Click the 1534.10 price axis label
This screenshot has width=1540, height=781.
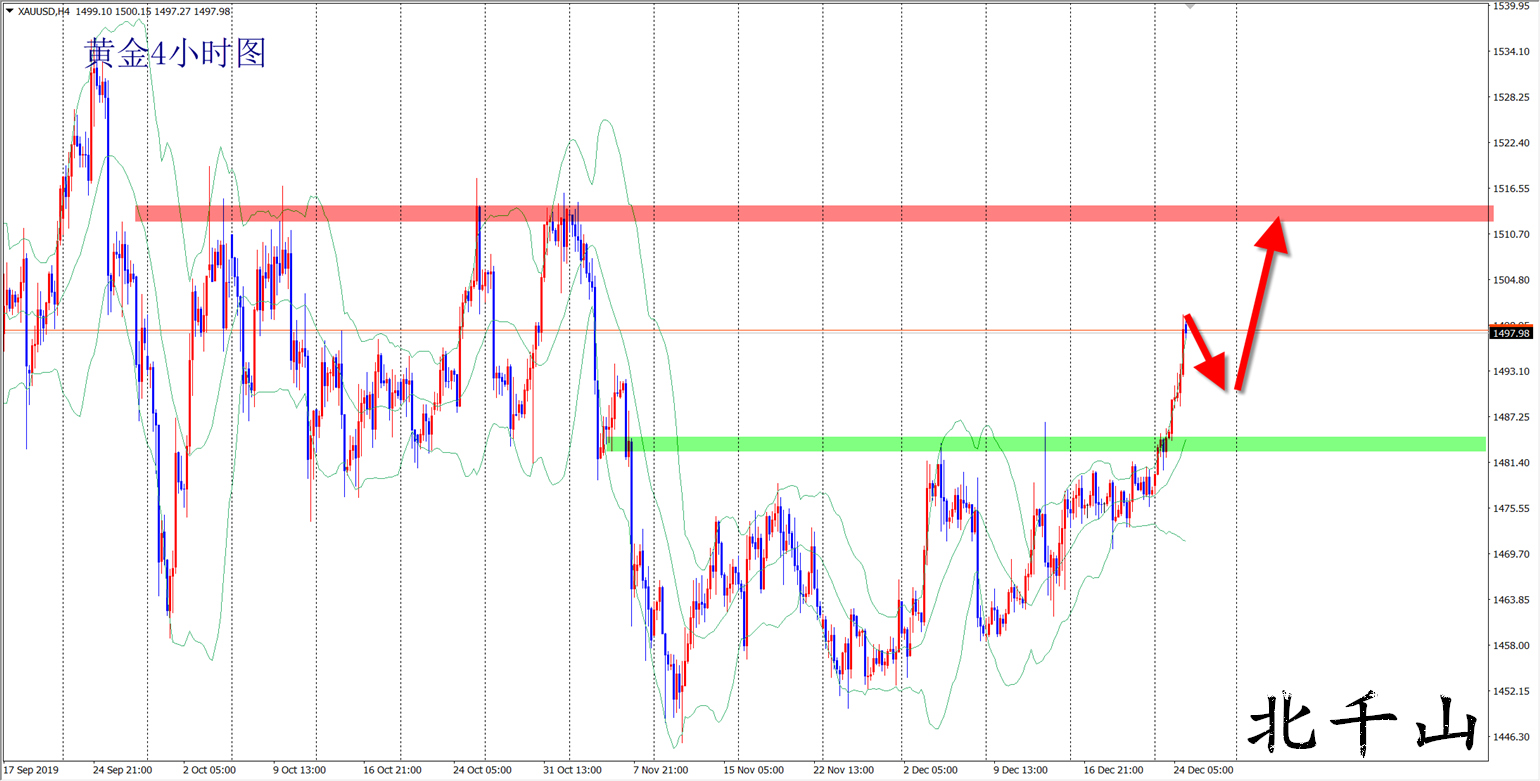[1511, 52]
